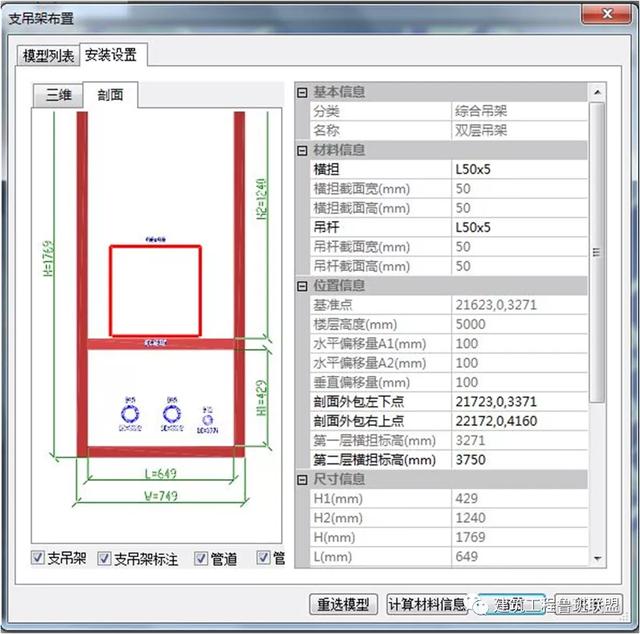The image size is (640, 634).
Task: Click the scrollbar up arrow in property grid
Action: (597, 92)
